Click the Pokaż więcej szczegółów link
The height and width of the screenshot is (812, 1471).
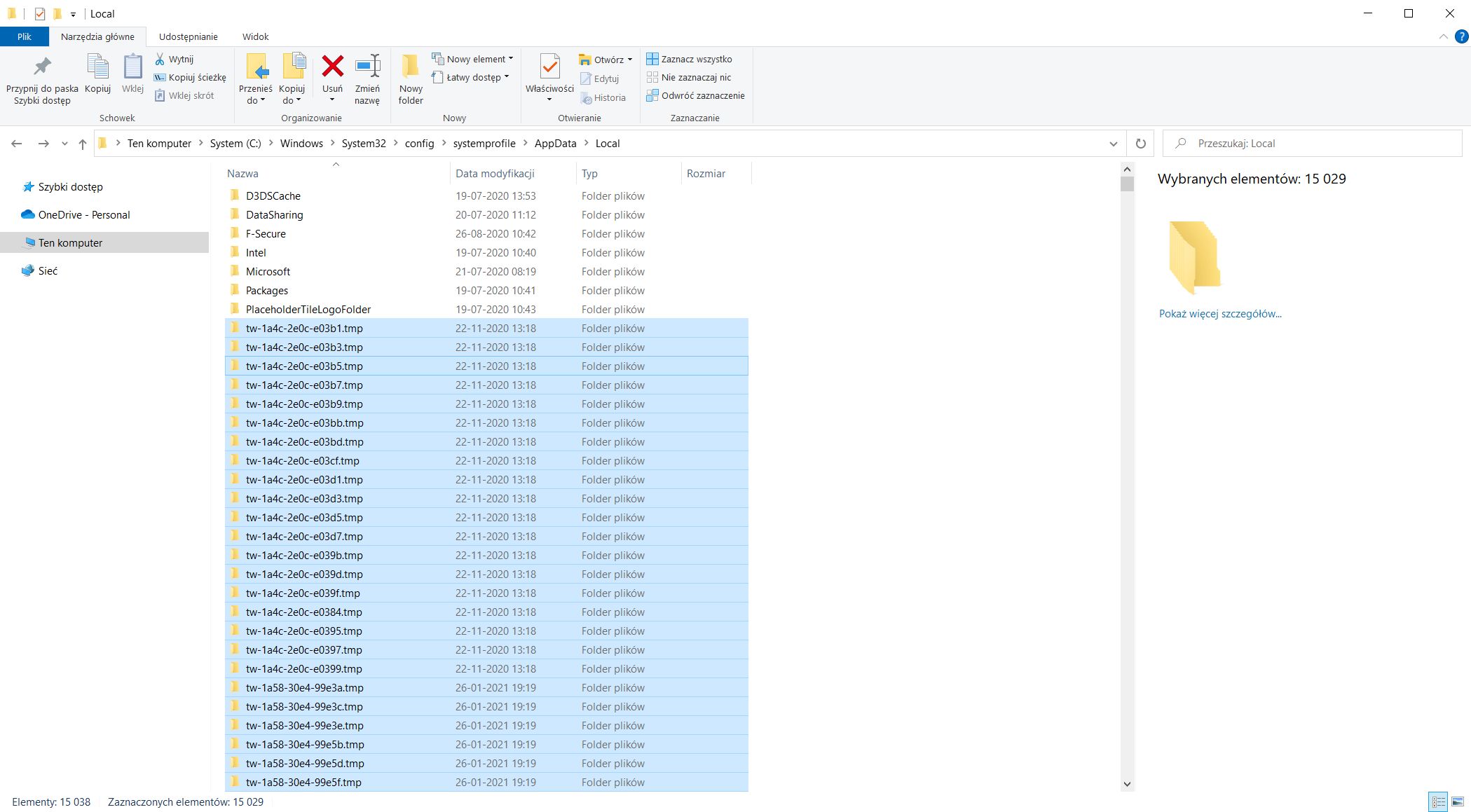pyautogui.click(x=1219, y=313)
